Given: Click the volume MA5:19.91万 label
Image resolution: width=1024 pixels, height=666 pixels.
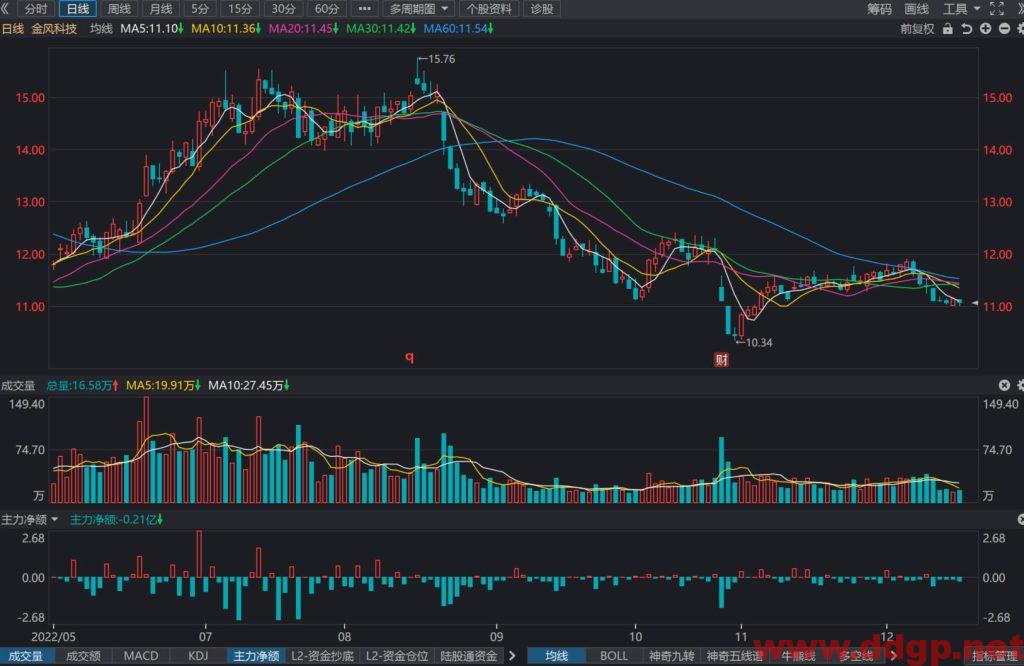Looking at the screenshot, I should click(163, 385).
